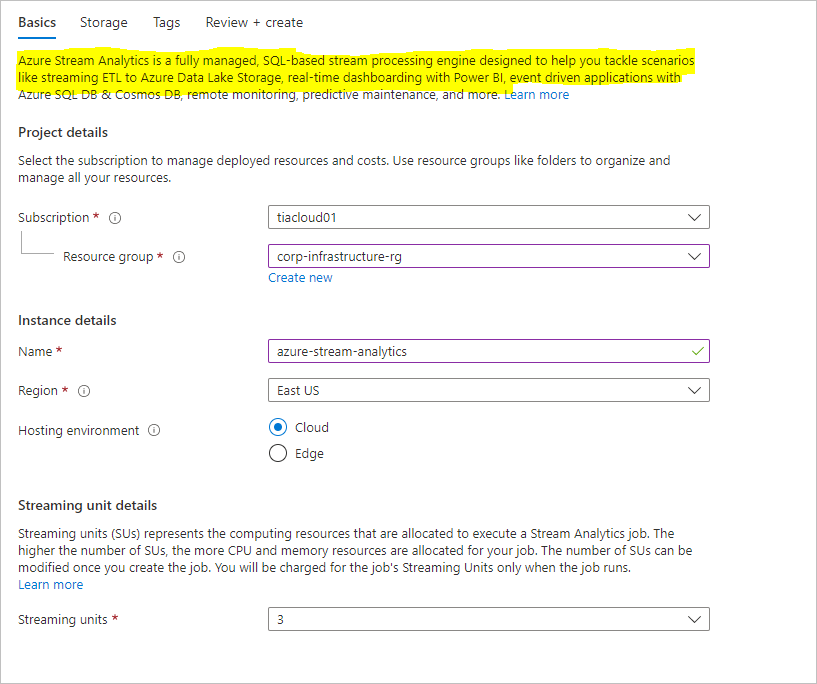Open Learn more link under Streaming unit details

pos(51,584)
